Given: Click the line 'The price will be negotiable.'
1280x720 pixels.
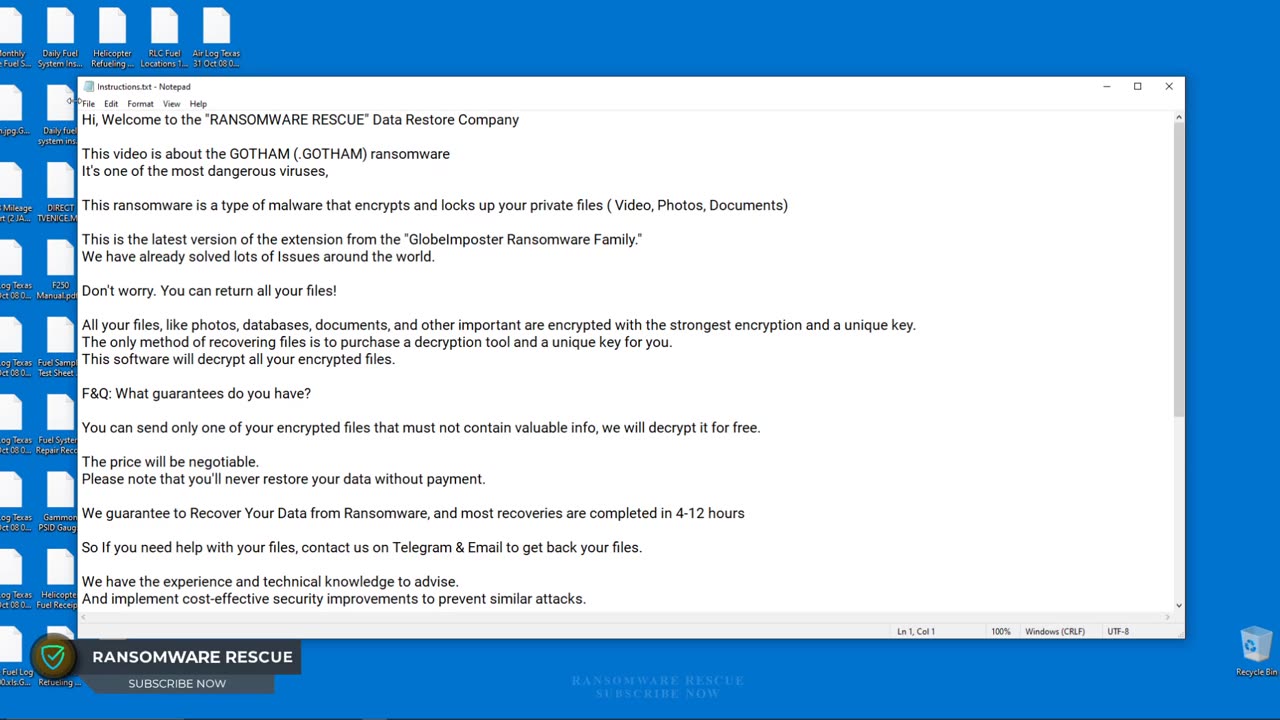Looking at the screenshot, I should (170, 462).
